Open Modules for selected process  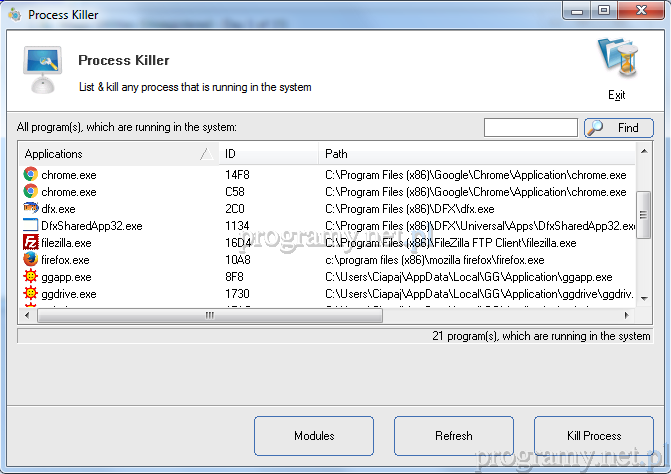314,436
